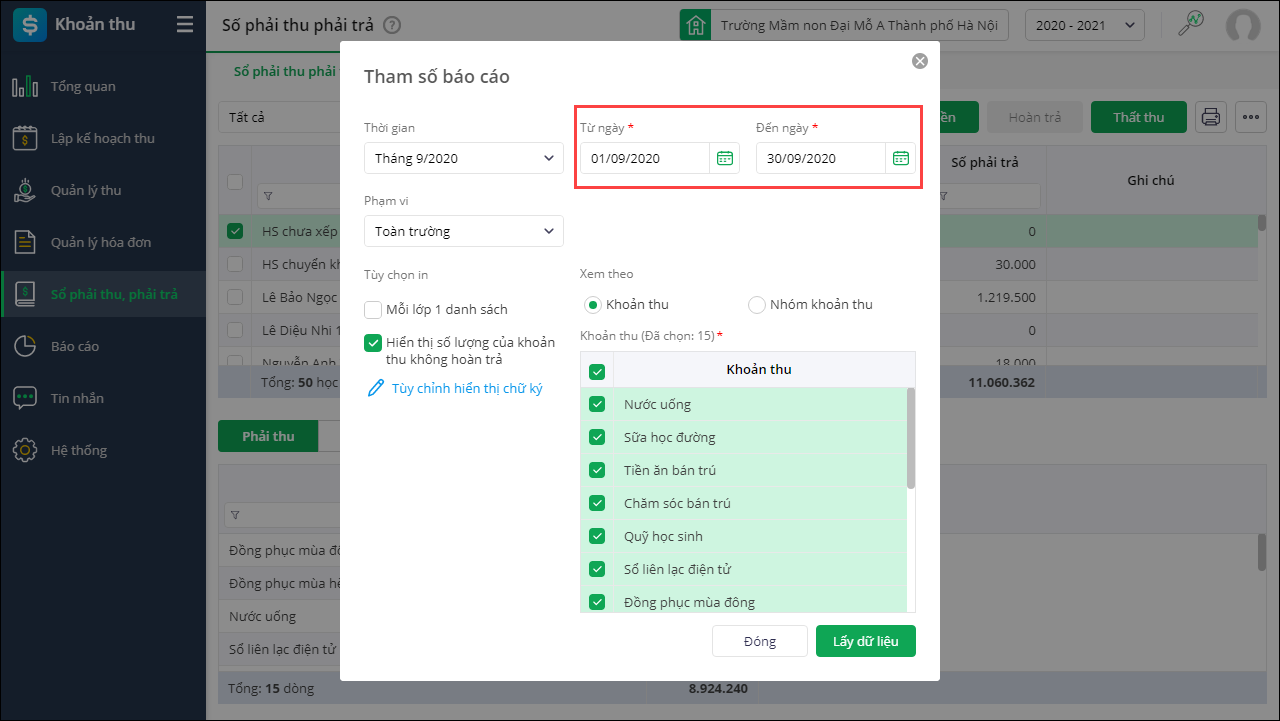Click the Từ ngày date input field
The width and height of the screenshot is (1280, 721).
(x=645, y=158)
